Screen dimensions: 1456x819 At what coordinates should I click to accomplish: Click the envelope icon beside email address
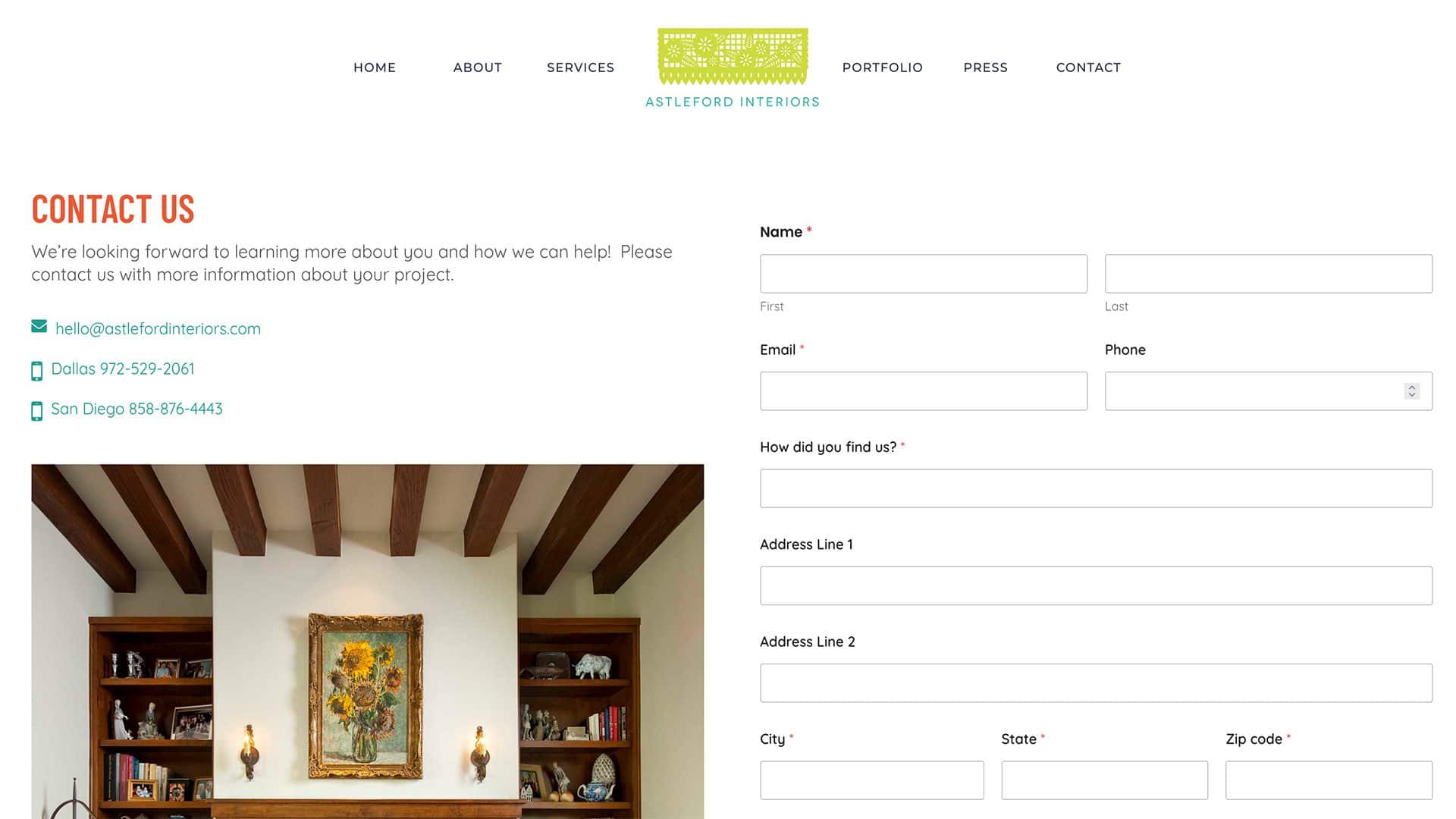tap(39, 326)
